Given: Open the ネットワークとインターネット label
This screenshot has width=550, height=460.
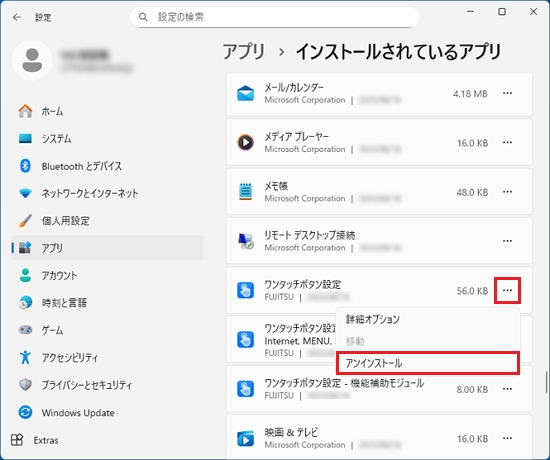Looking at the screenshot, I should pos(90,193).
